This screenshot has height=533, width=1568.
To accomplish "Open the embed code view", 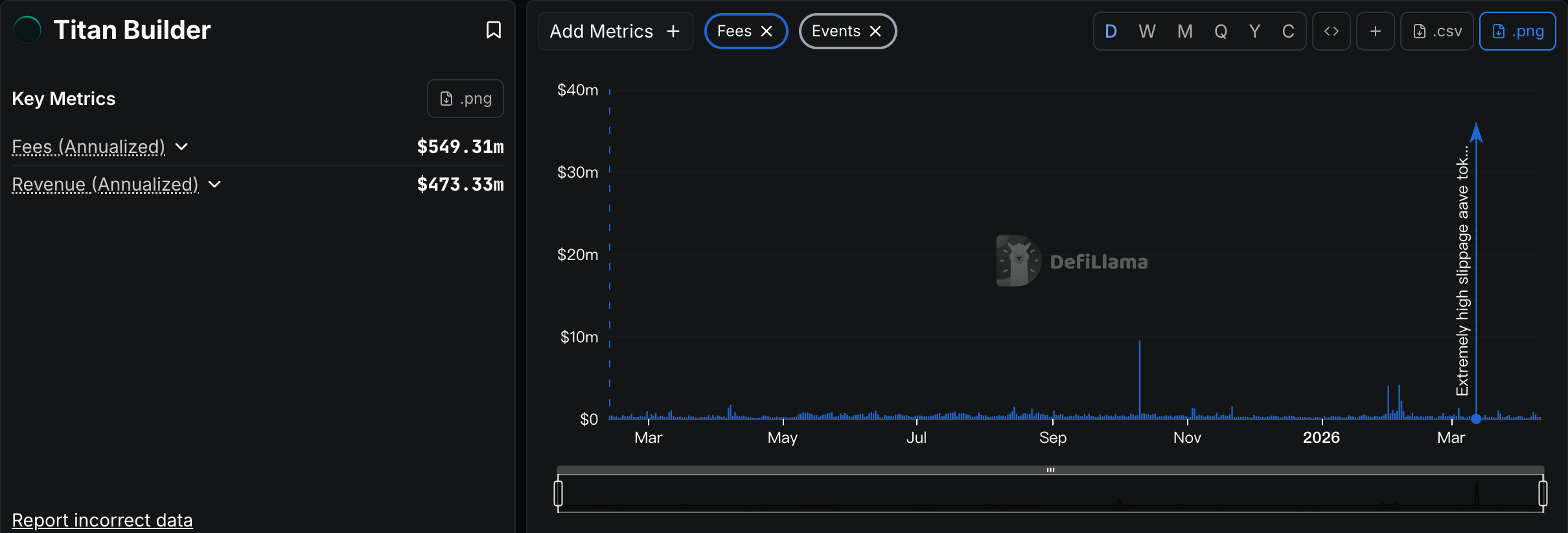I will click(1332, 30).
